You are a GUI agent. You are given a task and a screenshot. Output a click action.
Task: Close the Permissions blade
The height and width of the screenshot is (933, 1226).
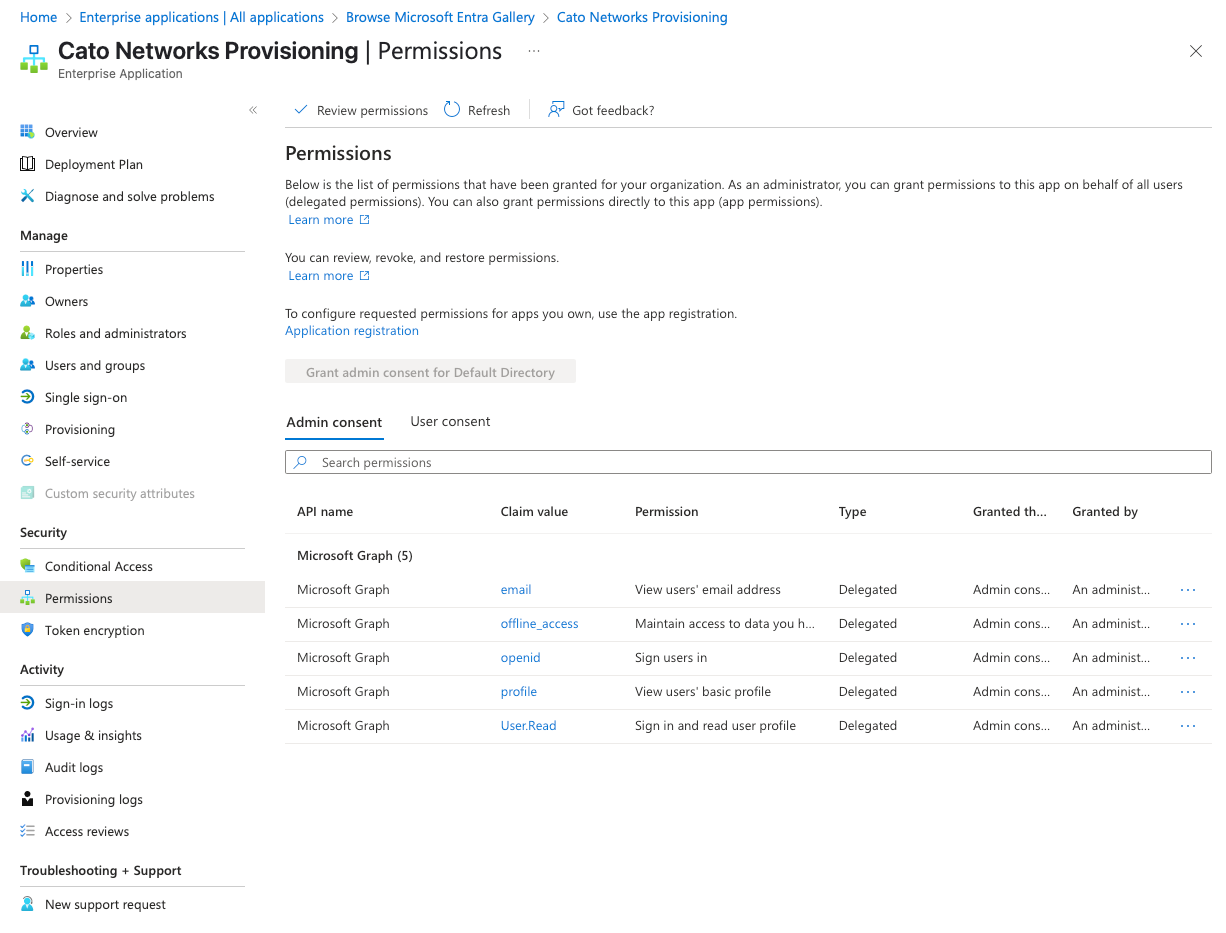[x=1196, y=51]
